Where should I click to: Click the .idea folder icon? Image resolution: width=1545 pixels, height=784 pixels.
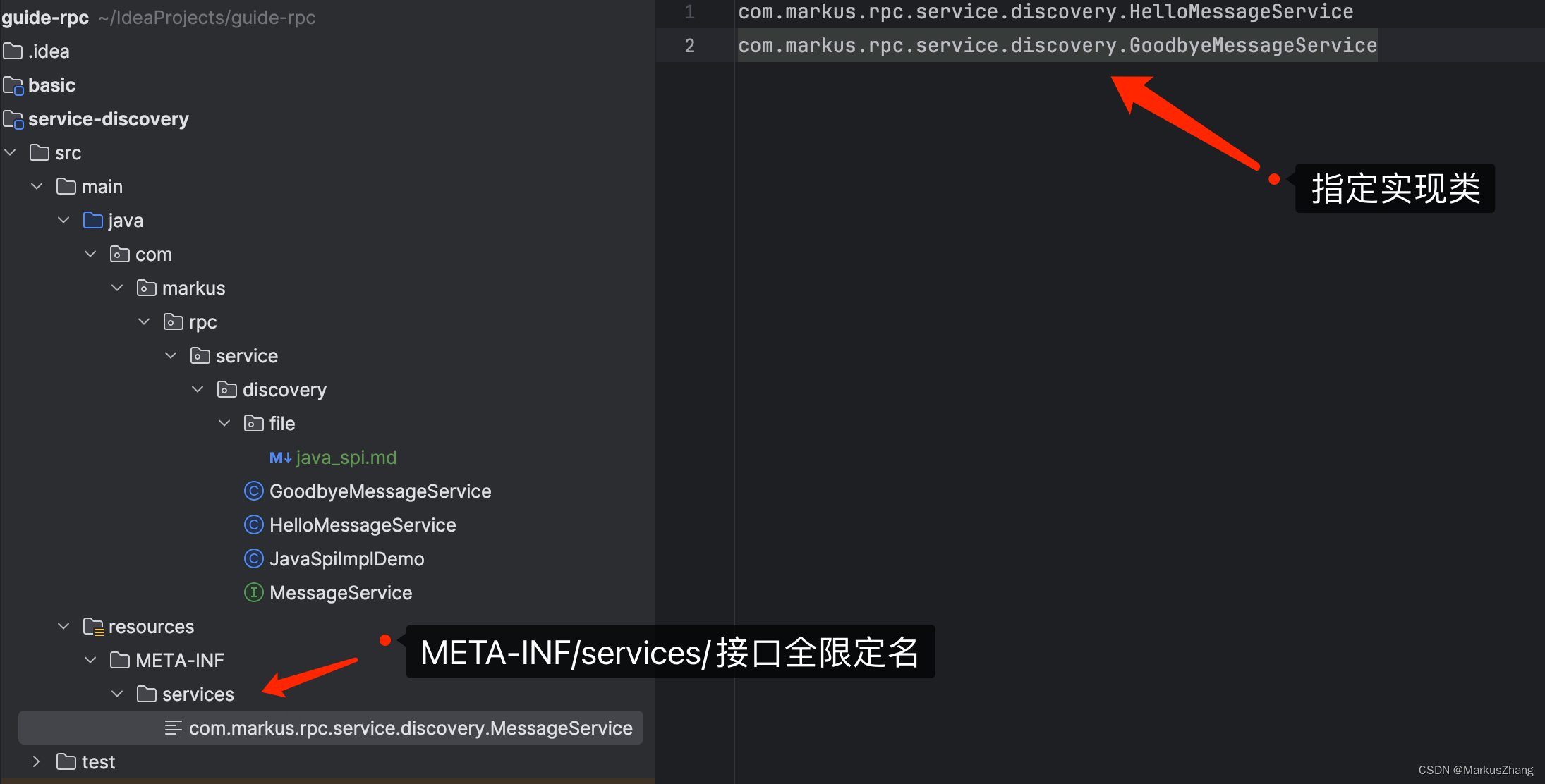tap(13, 51)
